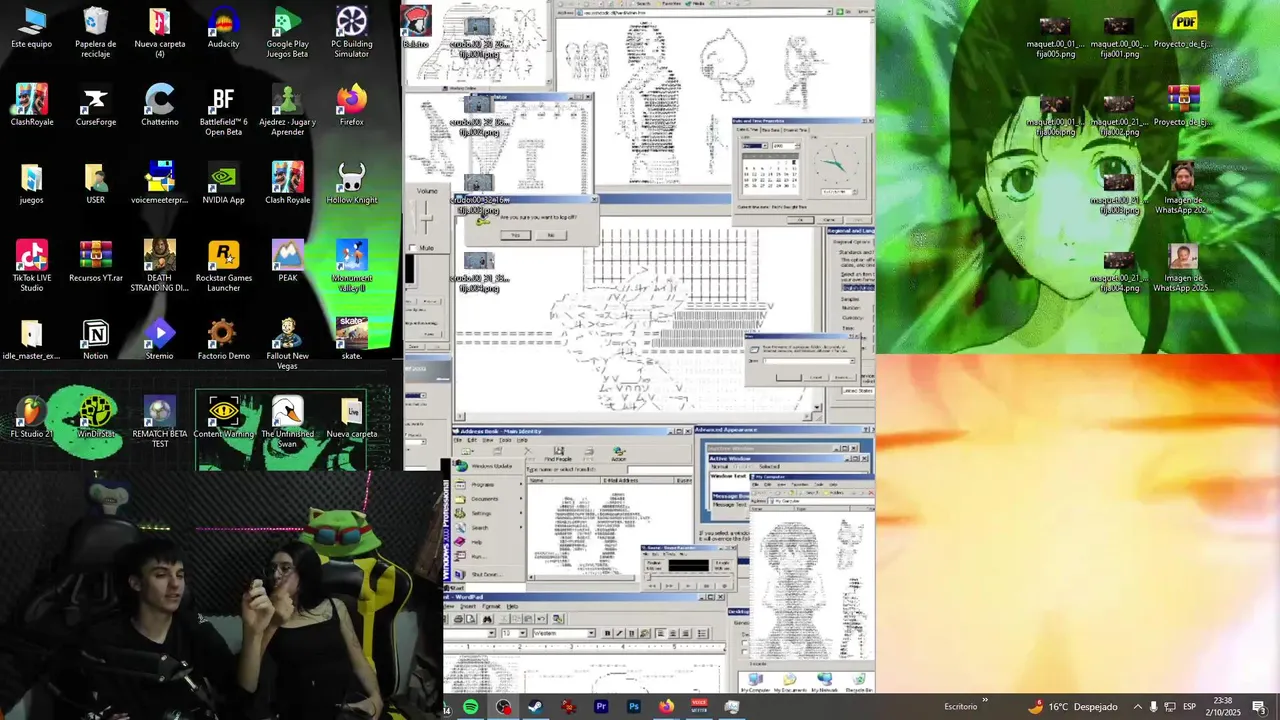Open Ajedrez - Jugar y Aprender

[287, 110]
